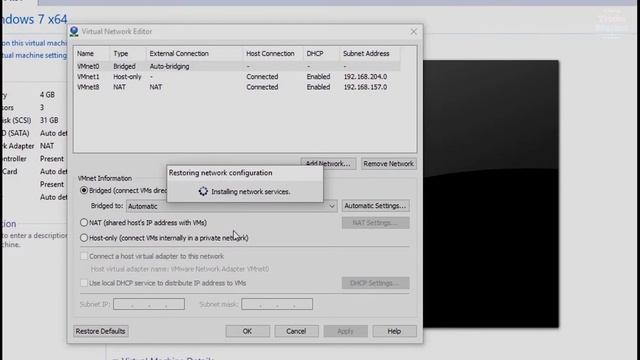The image size is (640, 360).
Task: Click the Type column header
Action: tap(128, 53)
